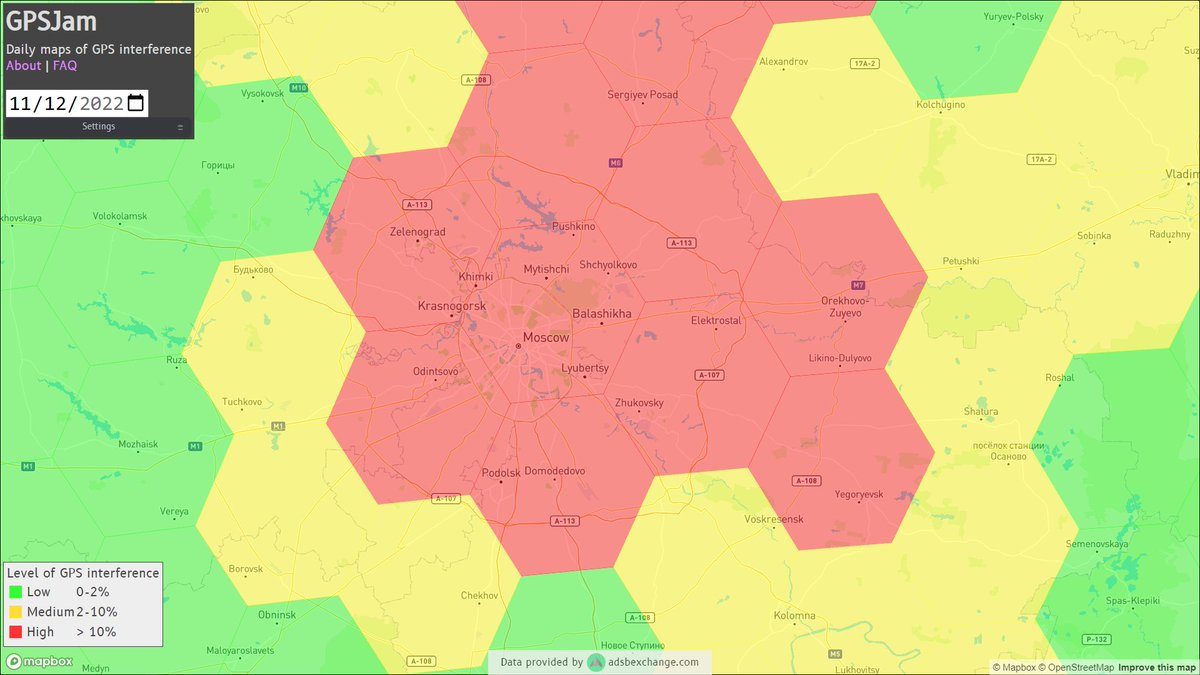Click the Obninsk label
The height and width of the screenshot is (675, 1200).
(x=277, y=614)
